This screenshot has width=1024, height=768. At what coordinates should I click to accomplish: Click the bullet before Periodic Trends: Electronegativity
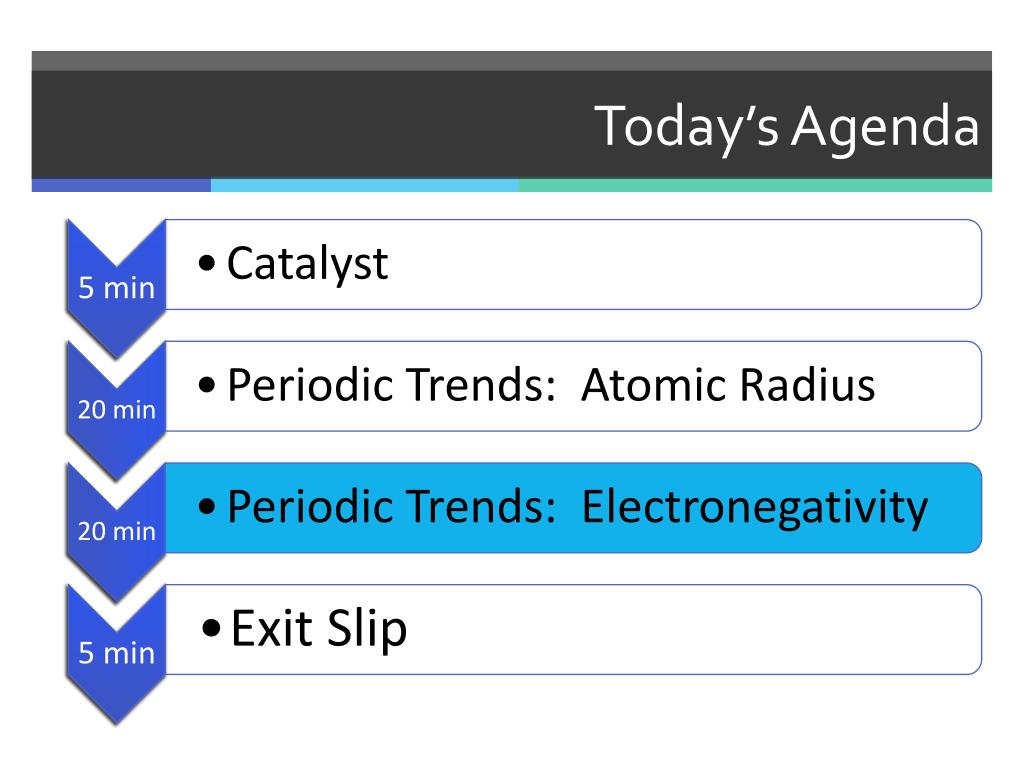click(207, 507)
